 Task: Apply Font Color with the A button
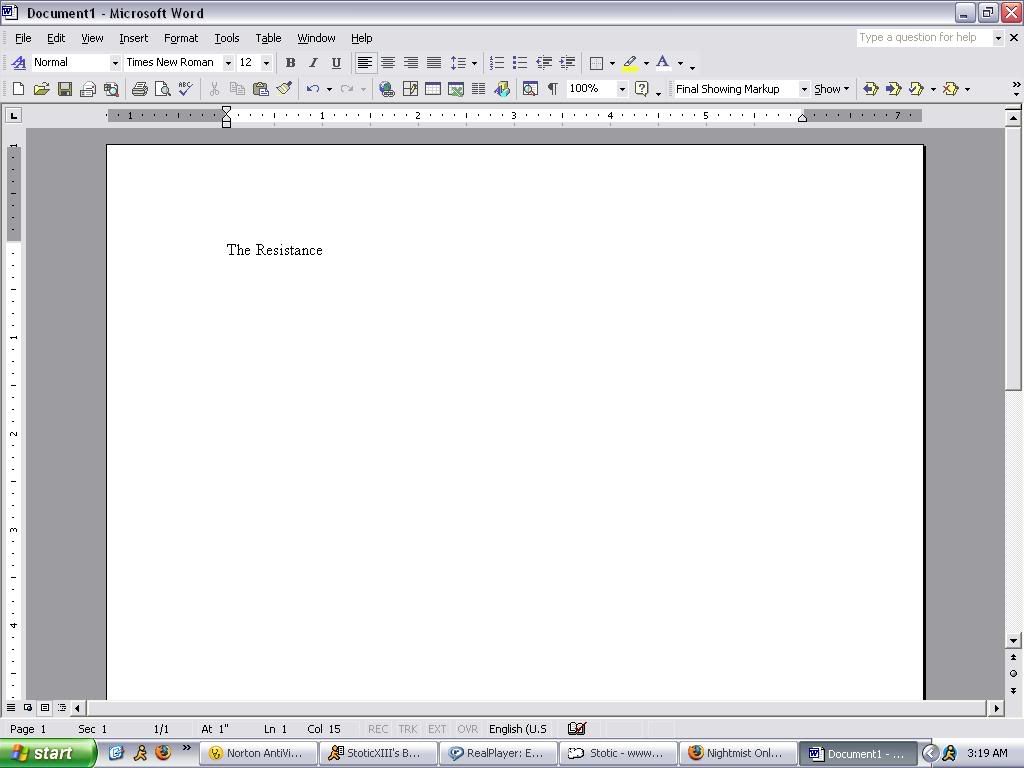pos(663,63)
